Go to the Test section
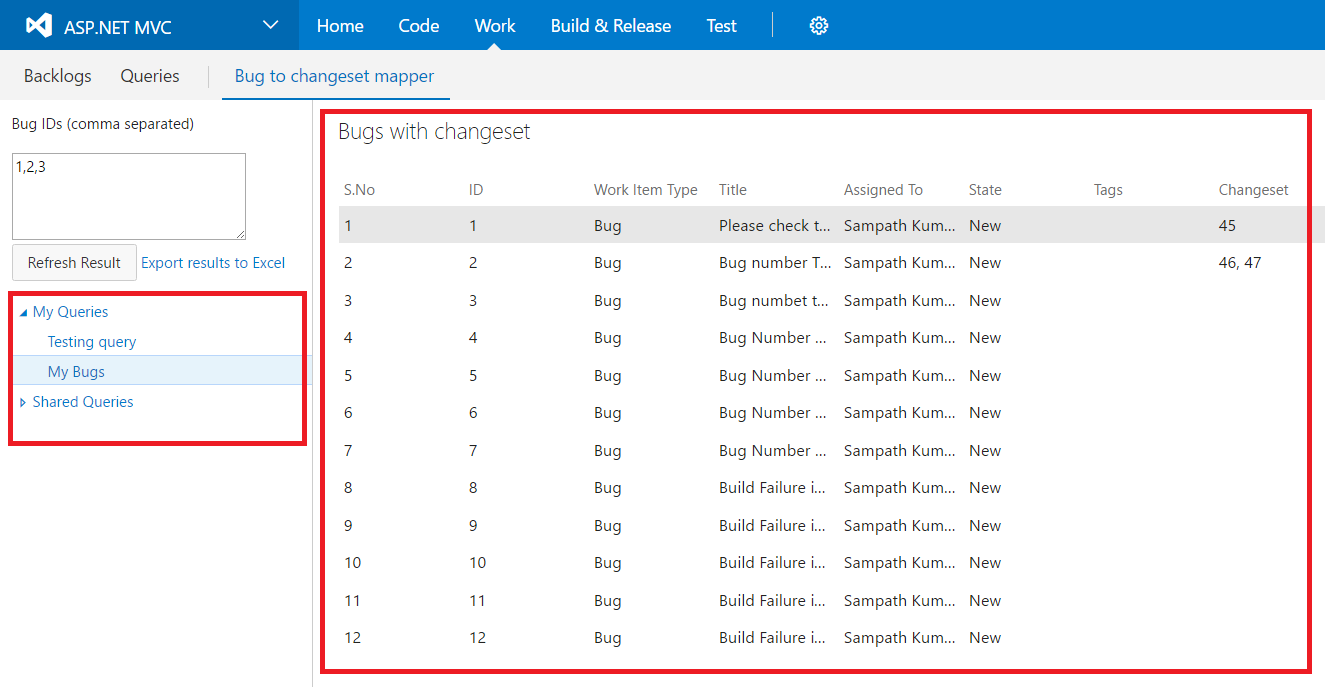The width and height of the screenshot is (1325, 687). pos(721,25)
